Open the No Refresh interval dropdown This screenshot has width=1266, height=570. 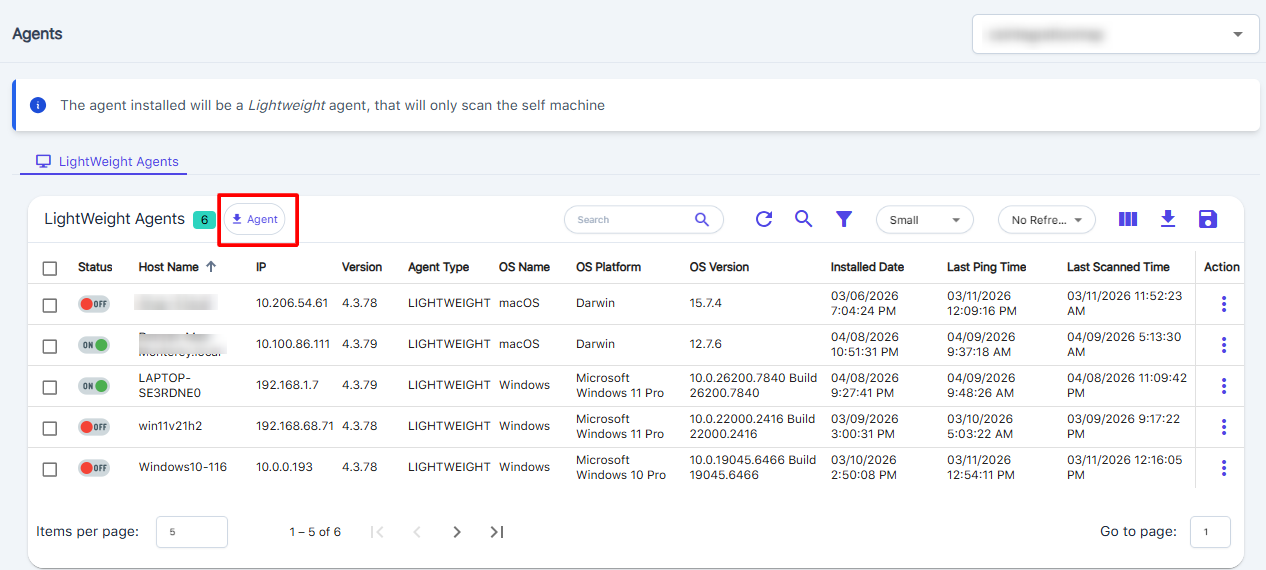pyautogui.click(x=1046, y=220)
